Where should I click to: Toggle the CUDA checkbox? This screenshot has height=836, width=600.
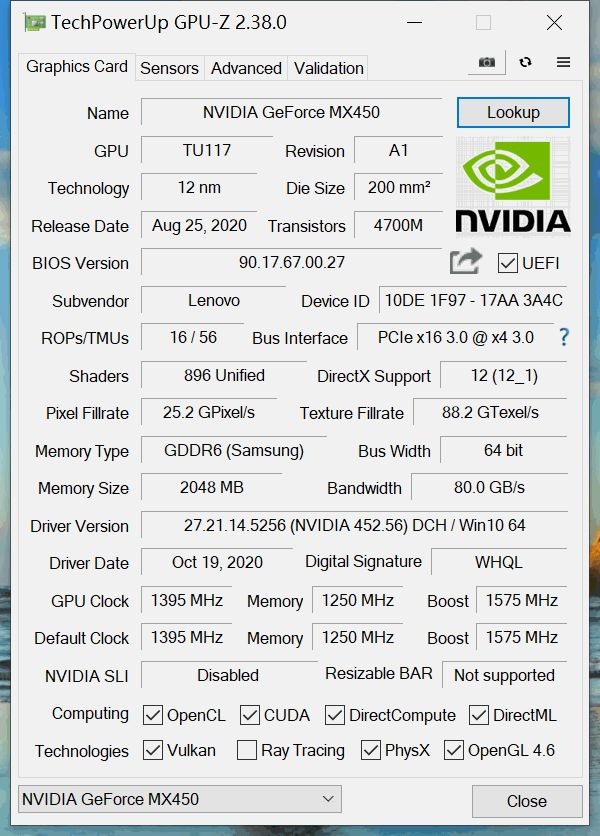[x=250, y=715]
